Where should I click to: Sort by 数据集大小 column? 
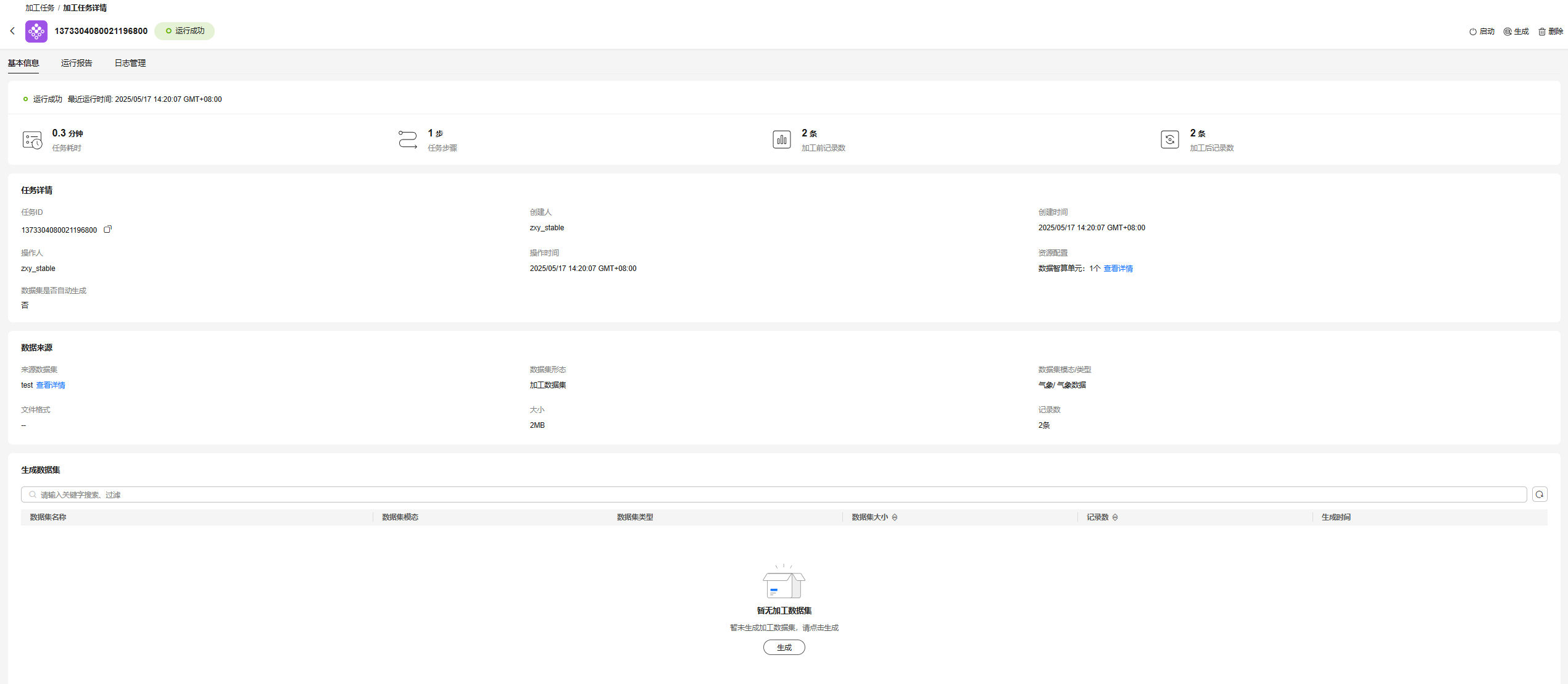point(895,517)
